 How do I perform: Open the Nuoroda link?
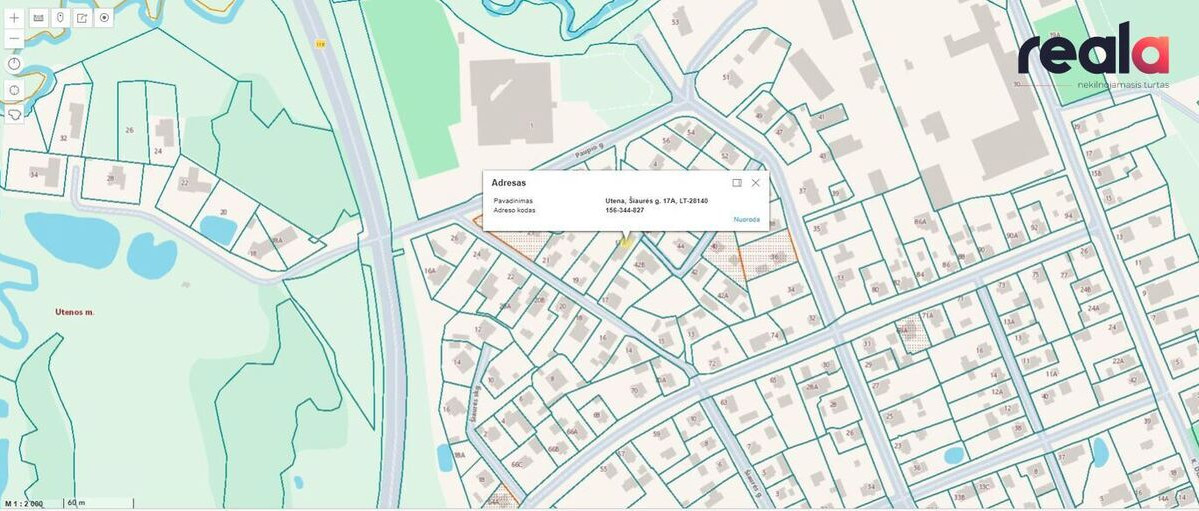click(746, 220)
